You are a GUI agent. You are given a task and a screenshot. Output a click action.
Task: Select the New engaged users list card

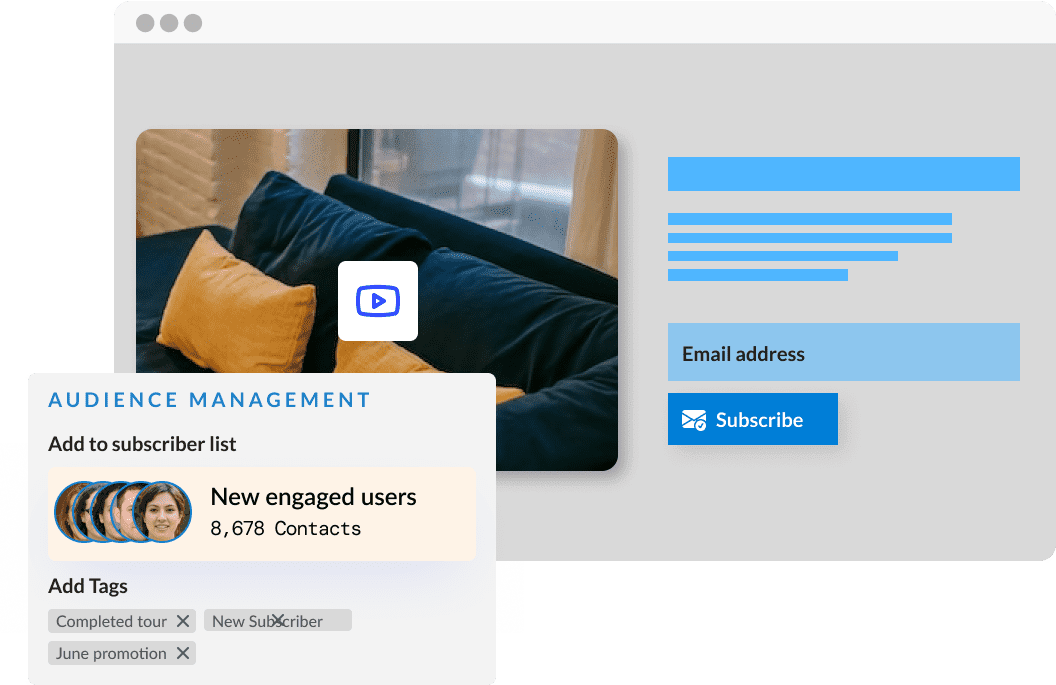262,514
